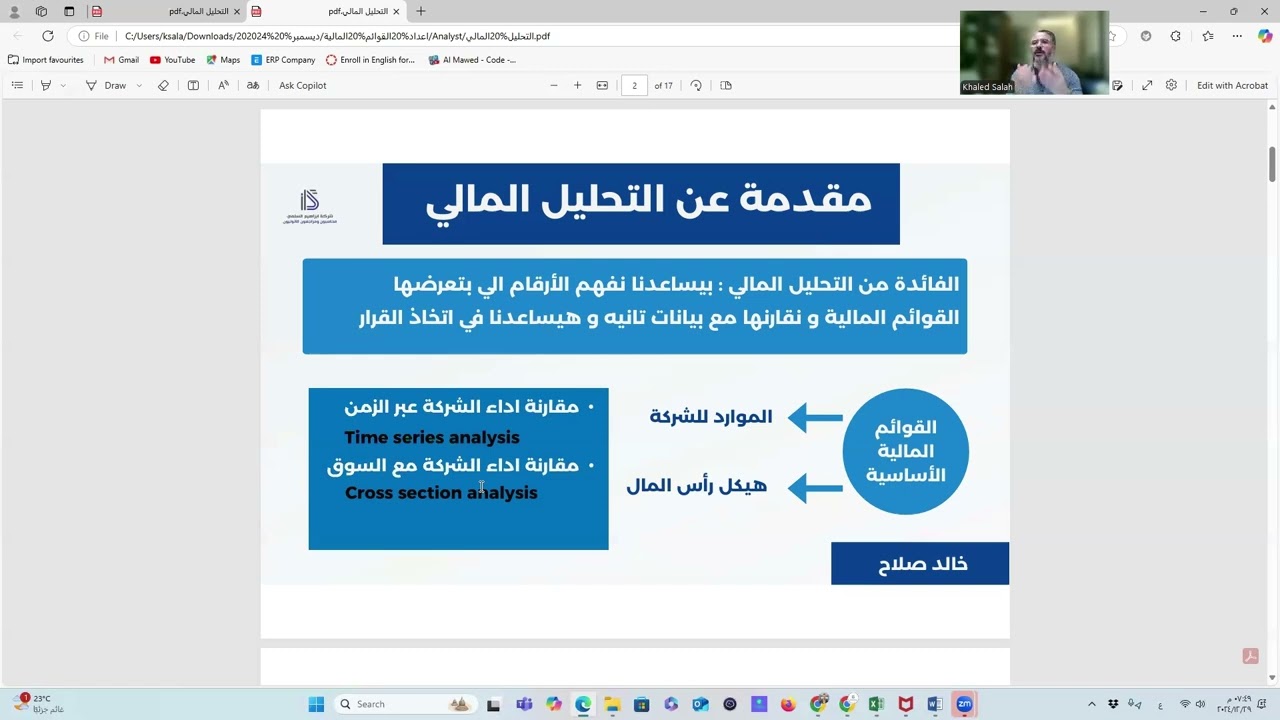
Task: Select the Erase tool
Action: point(163,85)
